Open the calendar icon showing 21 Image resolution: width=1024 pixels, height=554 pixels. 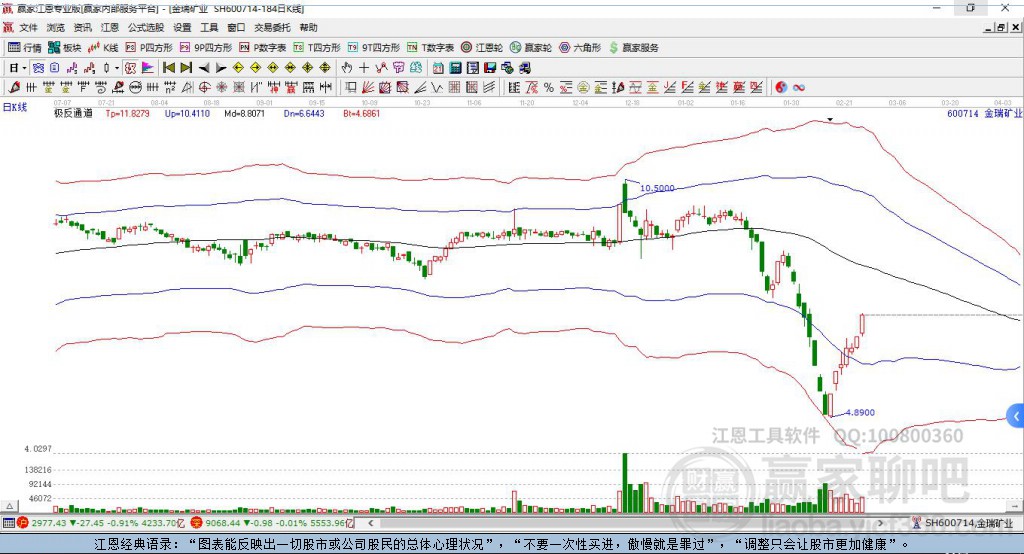[x=438, y=68]
